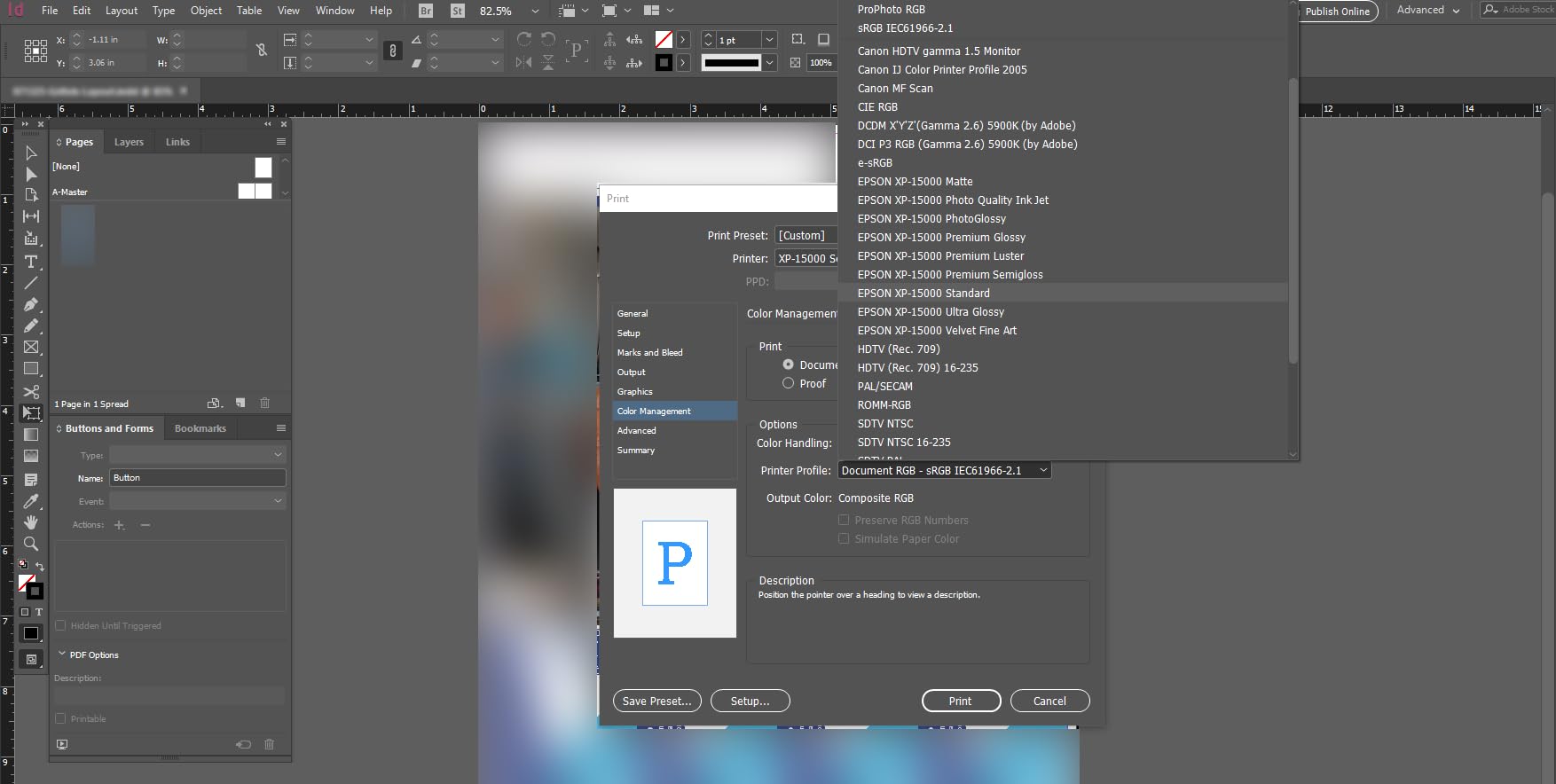Open Adobe Bridge with the Br icon
Screen dimensions: 1556x784
coord(426,11)
